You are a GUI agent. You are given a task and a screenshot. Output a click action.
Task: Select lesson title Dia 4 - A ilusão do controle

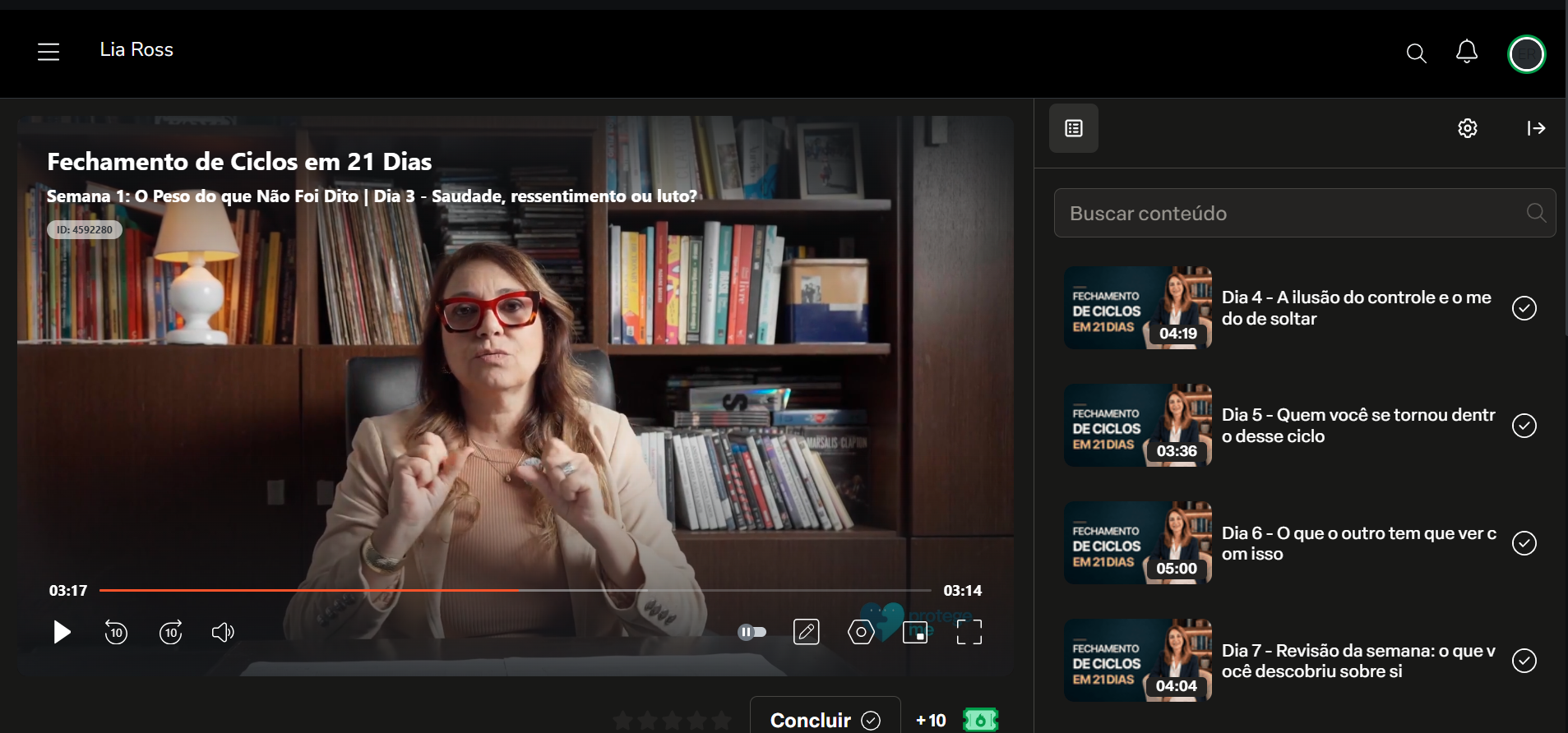(1357, 308)
